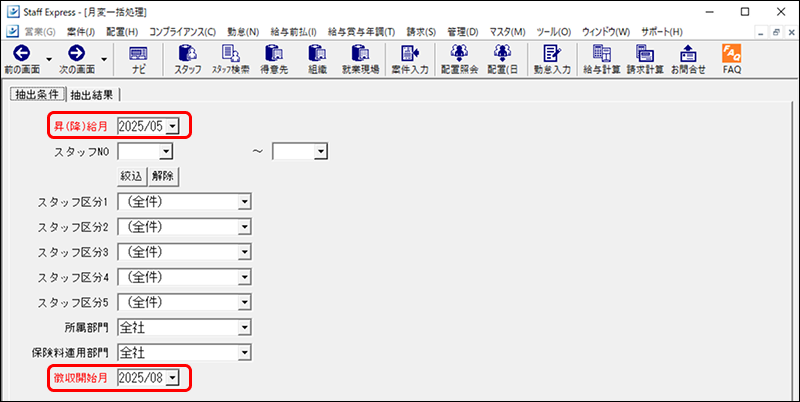This screenshot has height=402, width=800.
Task: Minimize the inner MDI child window
Action: 761,32
